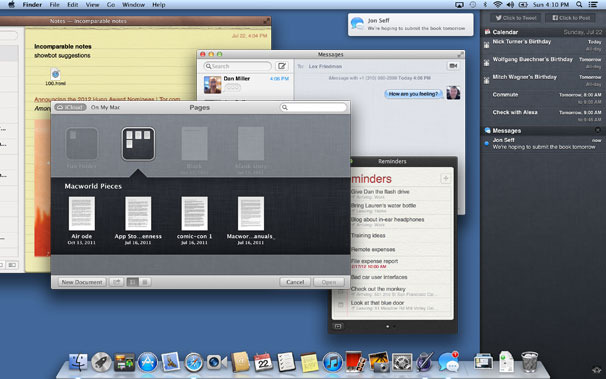Viewport: 606px width, 379px height.
Task: Open the File menu
Action: pos(54,5)
